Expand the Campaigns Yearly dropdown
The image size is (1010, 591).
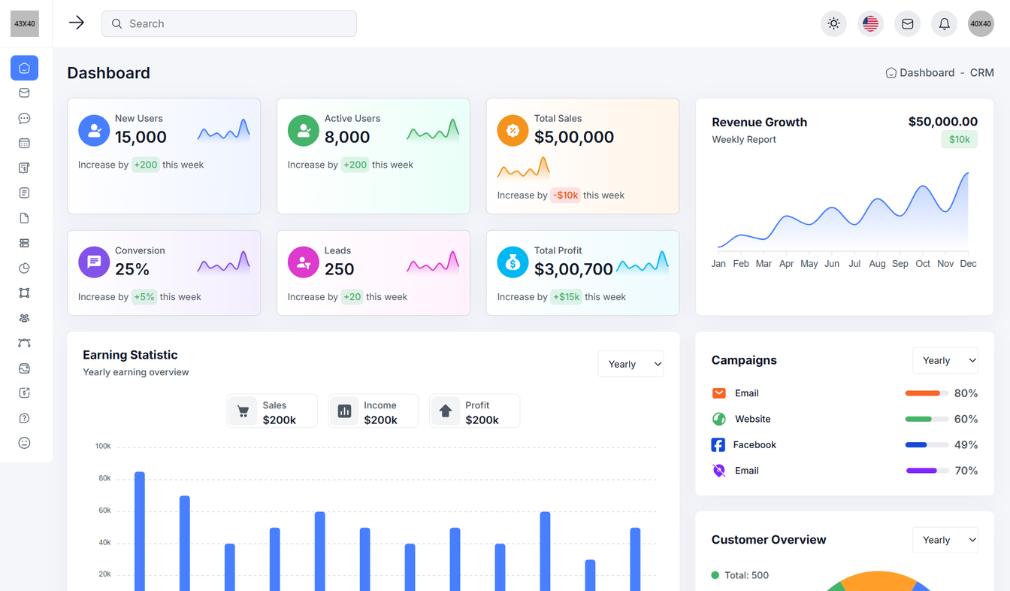click(x=945, y=360)
